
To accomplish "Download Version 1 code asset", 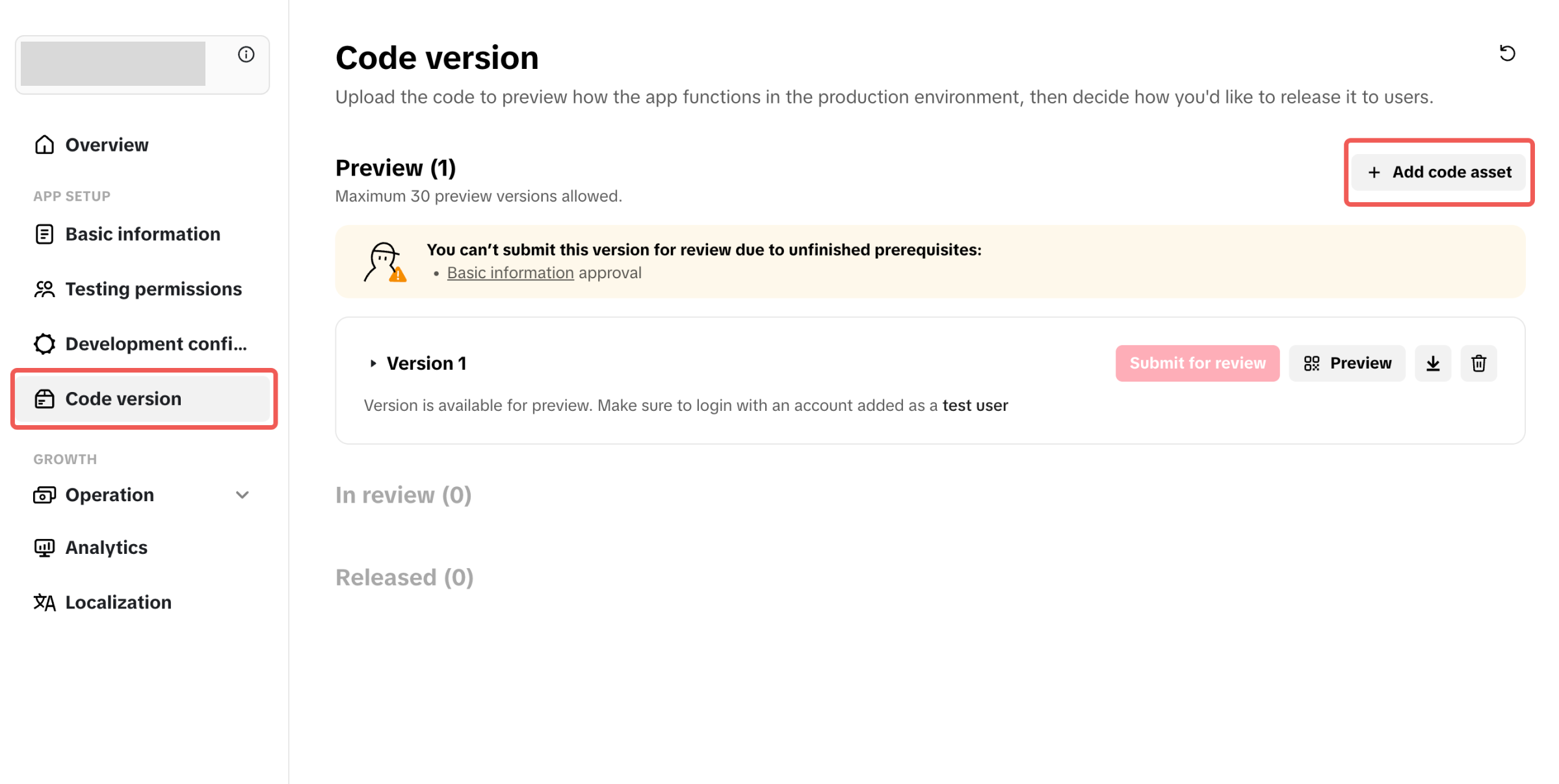I will [1433, 363].
